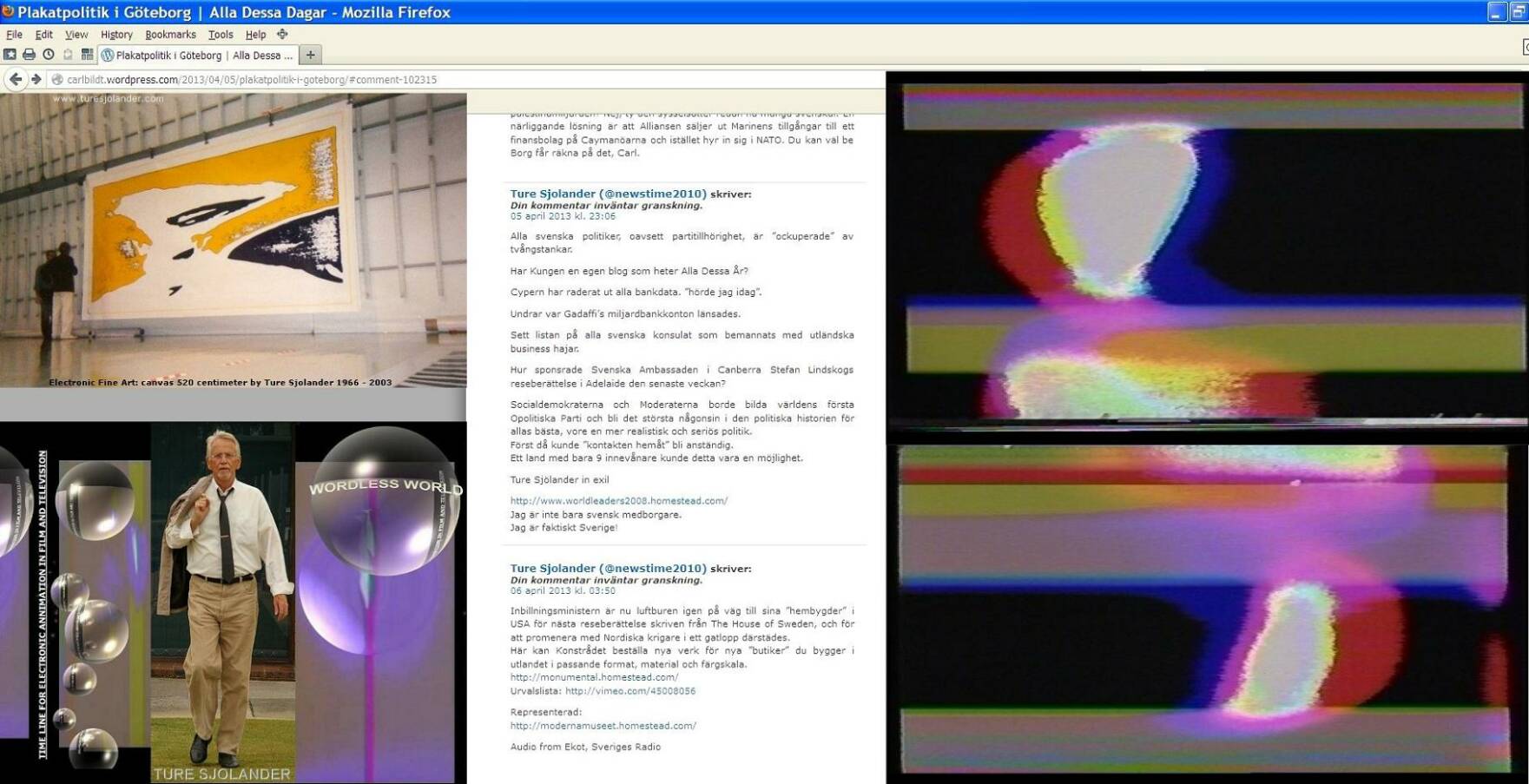
Task: Click the tab groups grid icon
Action: 87,55
